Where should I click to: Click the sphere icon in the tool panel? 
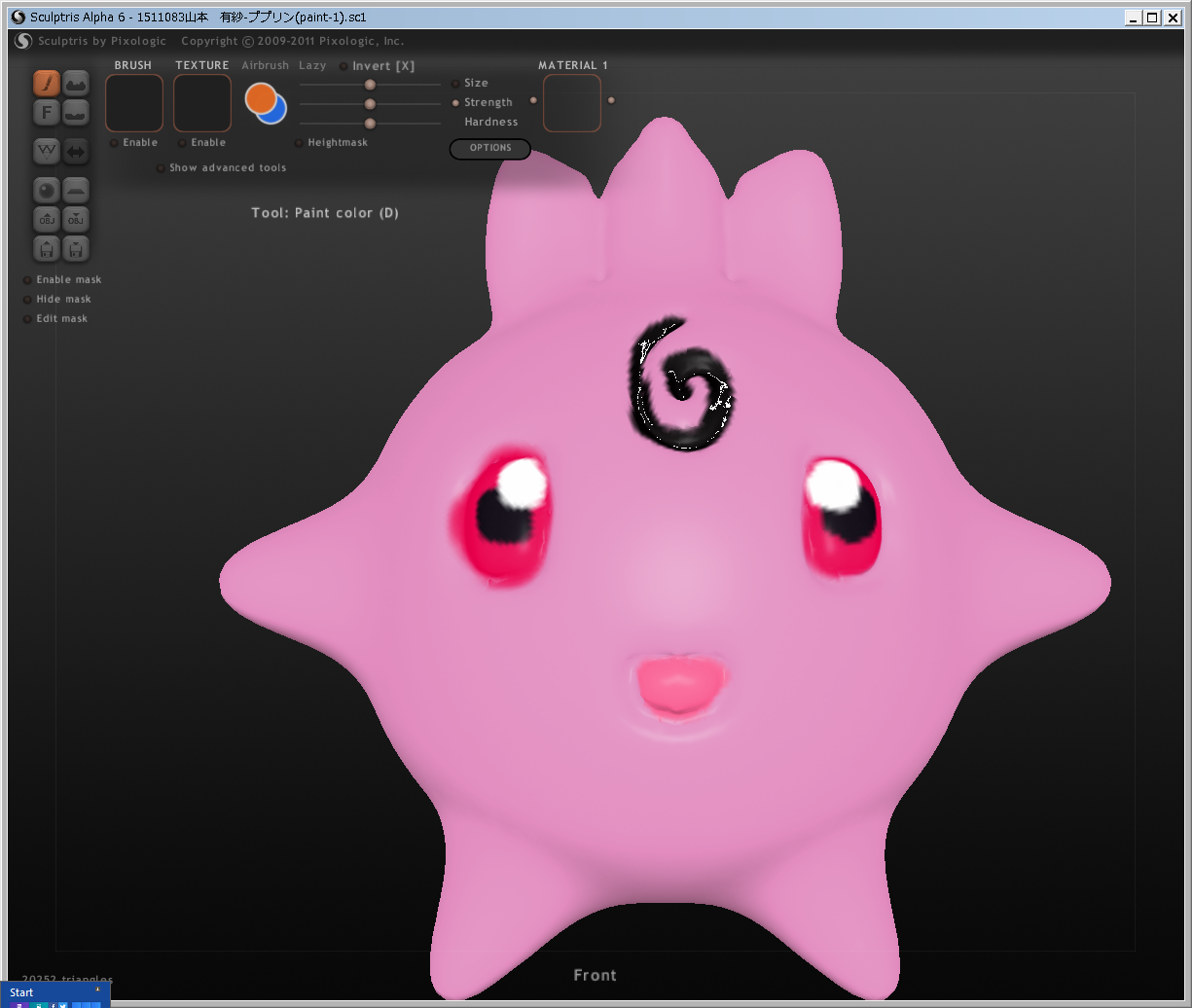[x=47, y=190]
